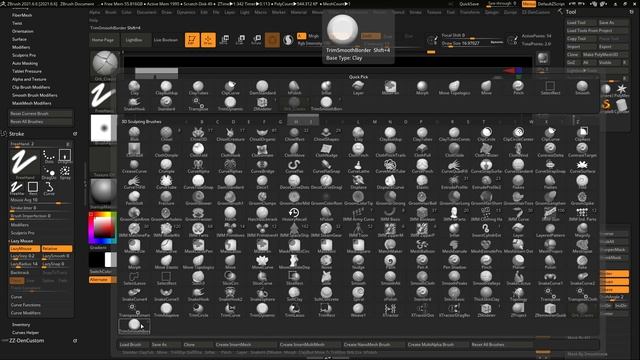
Task: Click Create InsertMesh button
Action: [245, 344]
